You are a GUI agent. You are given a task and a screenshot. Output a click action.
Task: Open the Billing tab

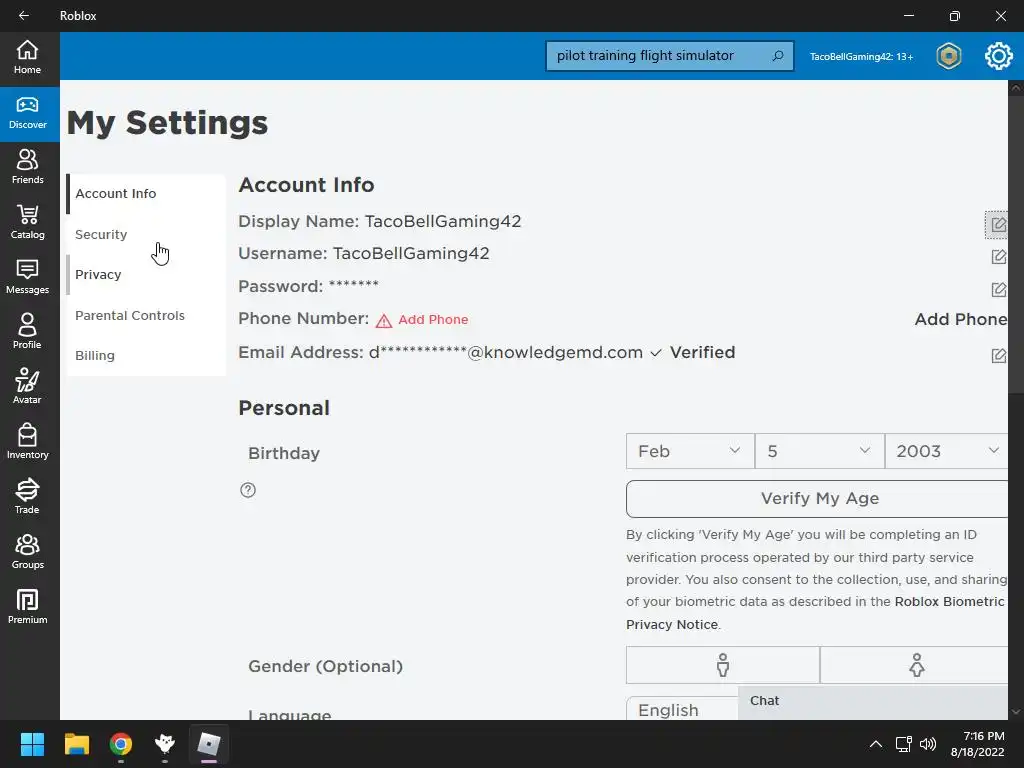pos(146,356)
